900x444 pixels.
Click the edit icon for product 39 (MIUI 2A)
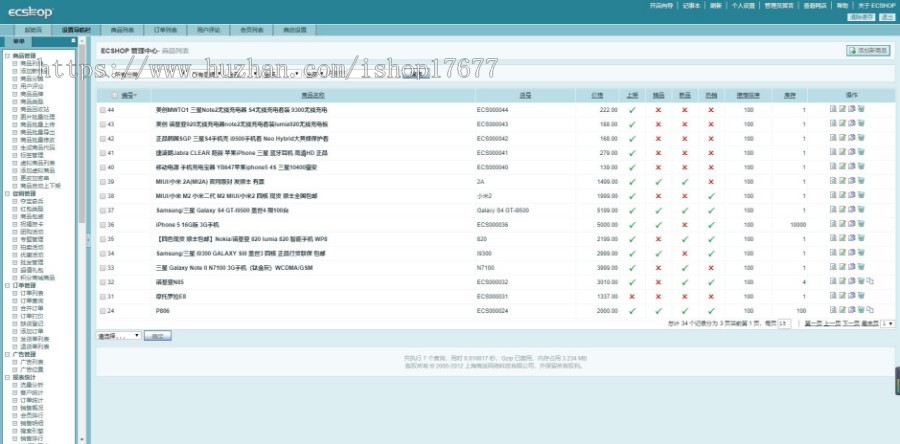pos(842,181)
